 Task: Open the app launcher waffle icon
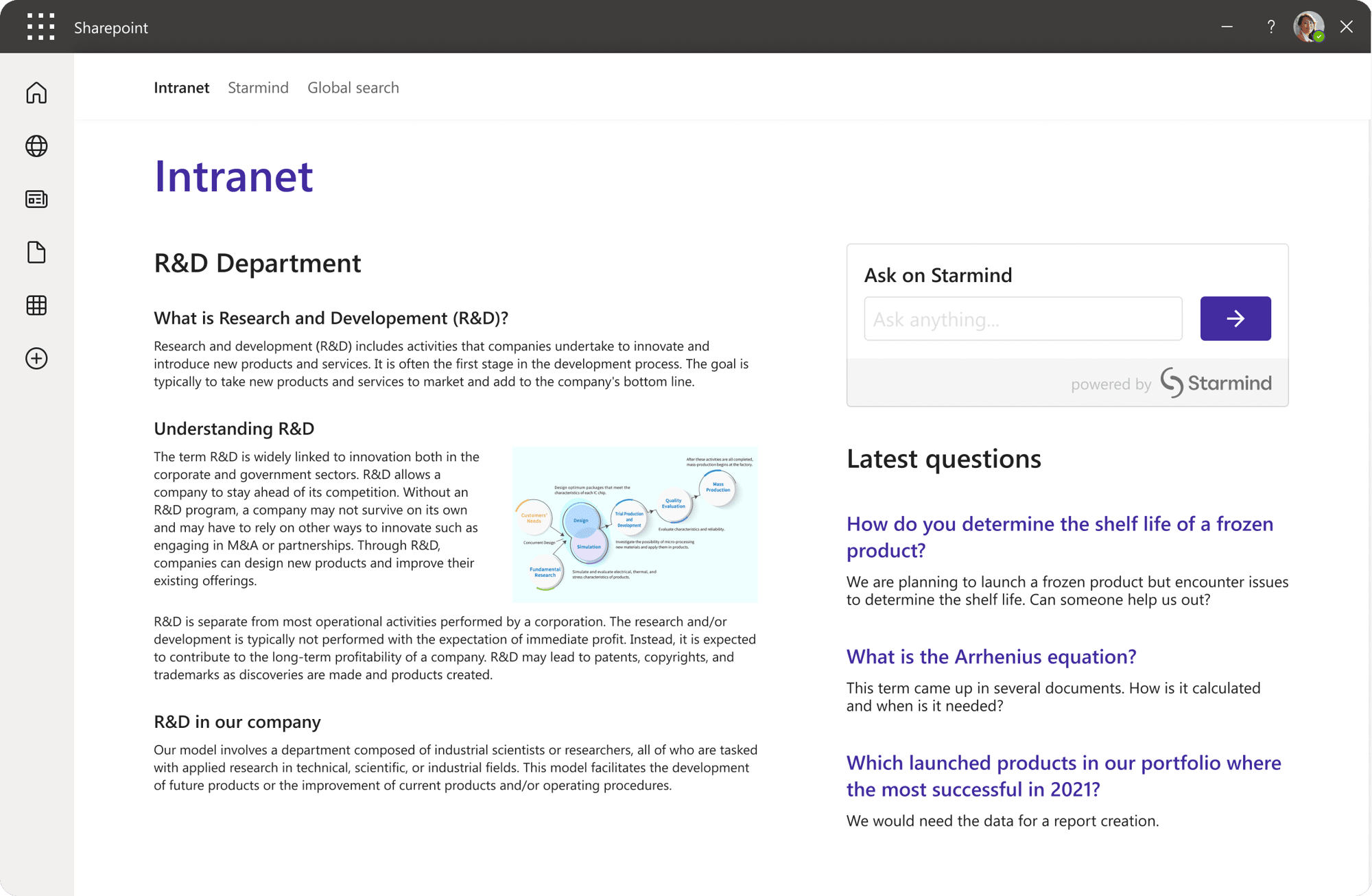(x=40, y=27)
